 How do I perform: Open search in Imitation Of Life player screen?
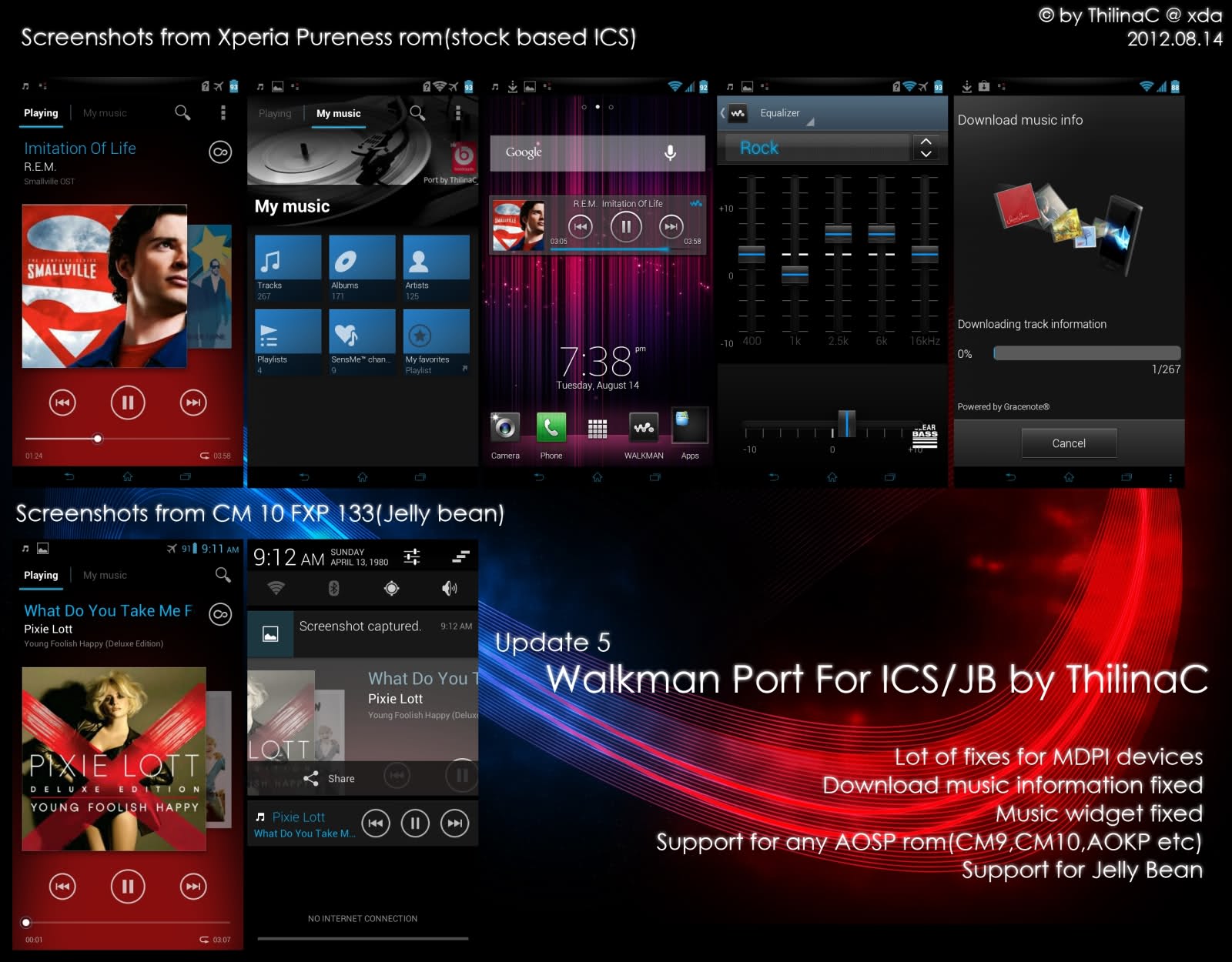pos(182,112)
